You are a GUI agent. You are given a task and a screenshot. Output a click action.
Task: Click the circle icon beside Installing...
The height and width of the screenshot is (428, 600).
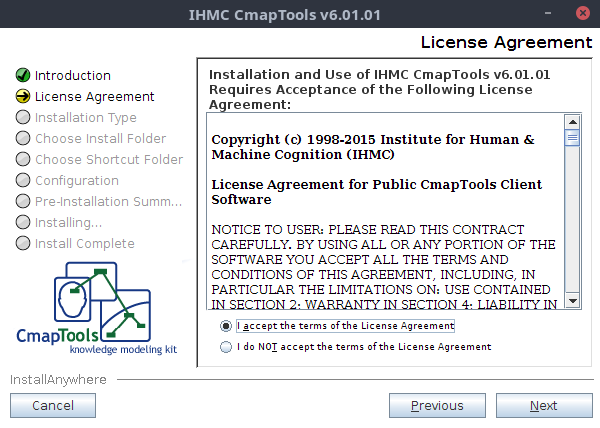23,223
